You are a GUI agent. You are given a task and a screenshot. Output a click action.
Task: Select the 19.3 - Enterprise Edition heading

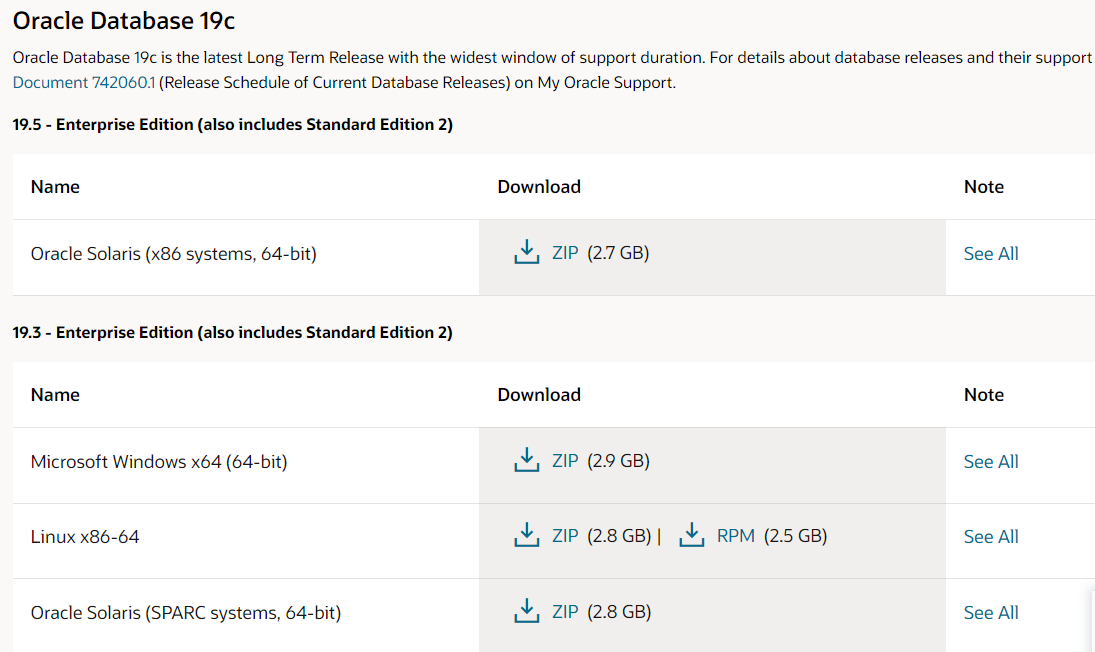pyautogui.click(x=233, y=332)
